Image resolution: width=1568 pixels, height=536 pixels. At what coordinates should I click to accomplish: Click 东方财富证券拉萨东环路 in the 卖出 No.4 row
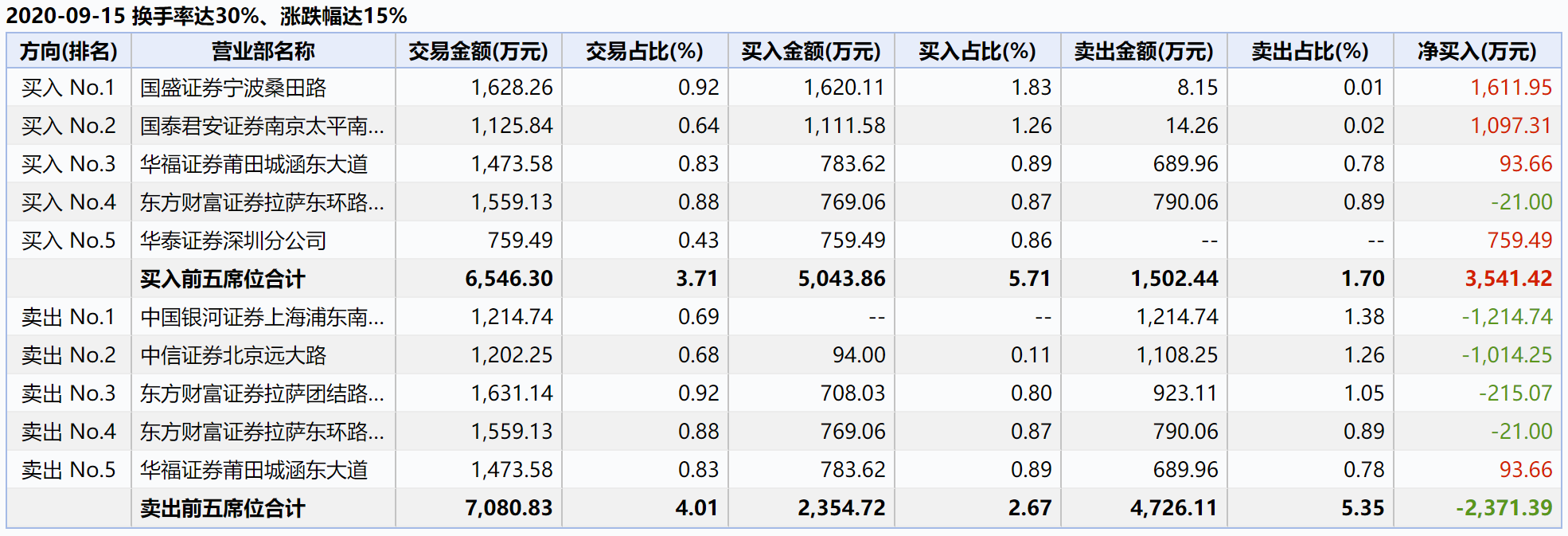pos(262,432)
